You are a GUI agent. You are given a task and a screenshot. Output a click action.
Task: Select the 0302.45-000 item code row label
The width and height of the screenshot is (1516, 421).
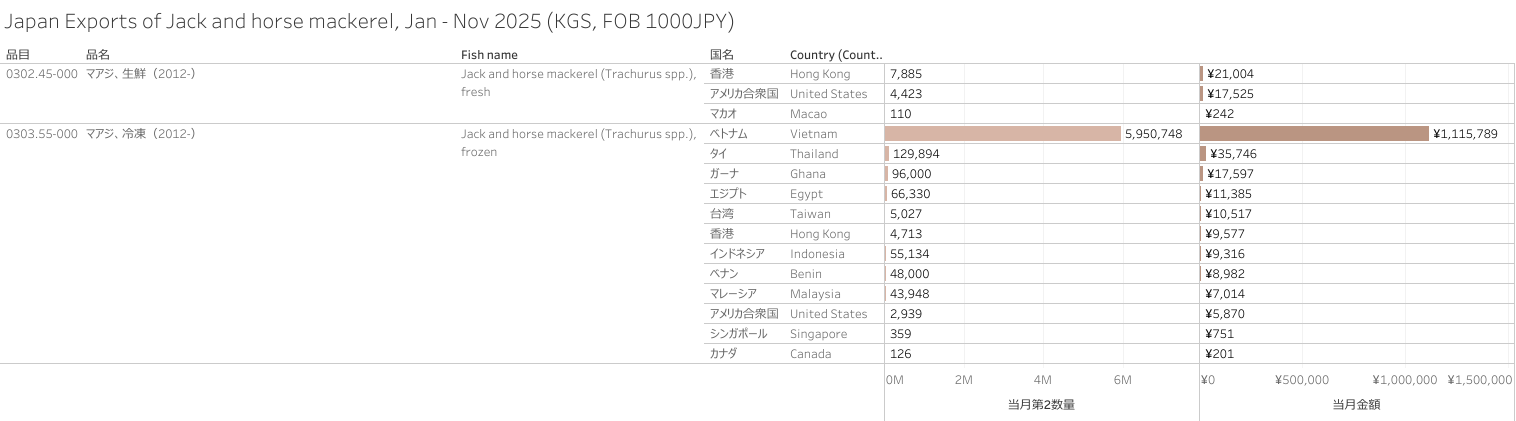coord(42,74)
